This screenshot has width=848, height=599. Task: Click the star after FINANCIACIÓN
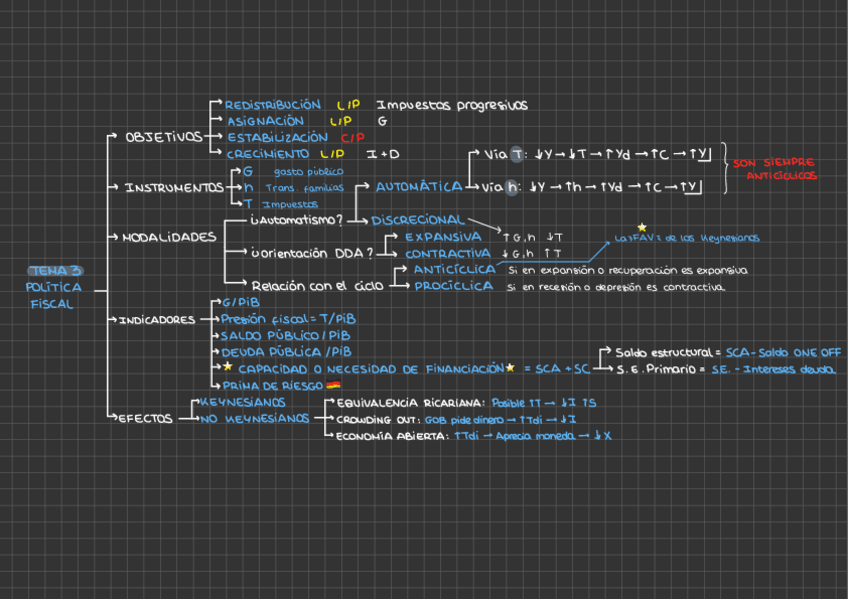click(511, 368)
